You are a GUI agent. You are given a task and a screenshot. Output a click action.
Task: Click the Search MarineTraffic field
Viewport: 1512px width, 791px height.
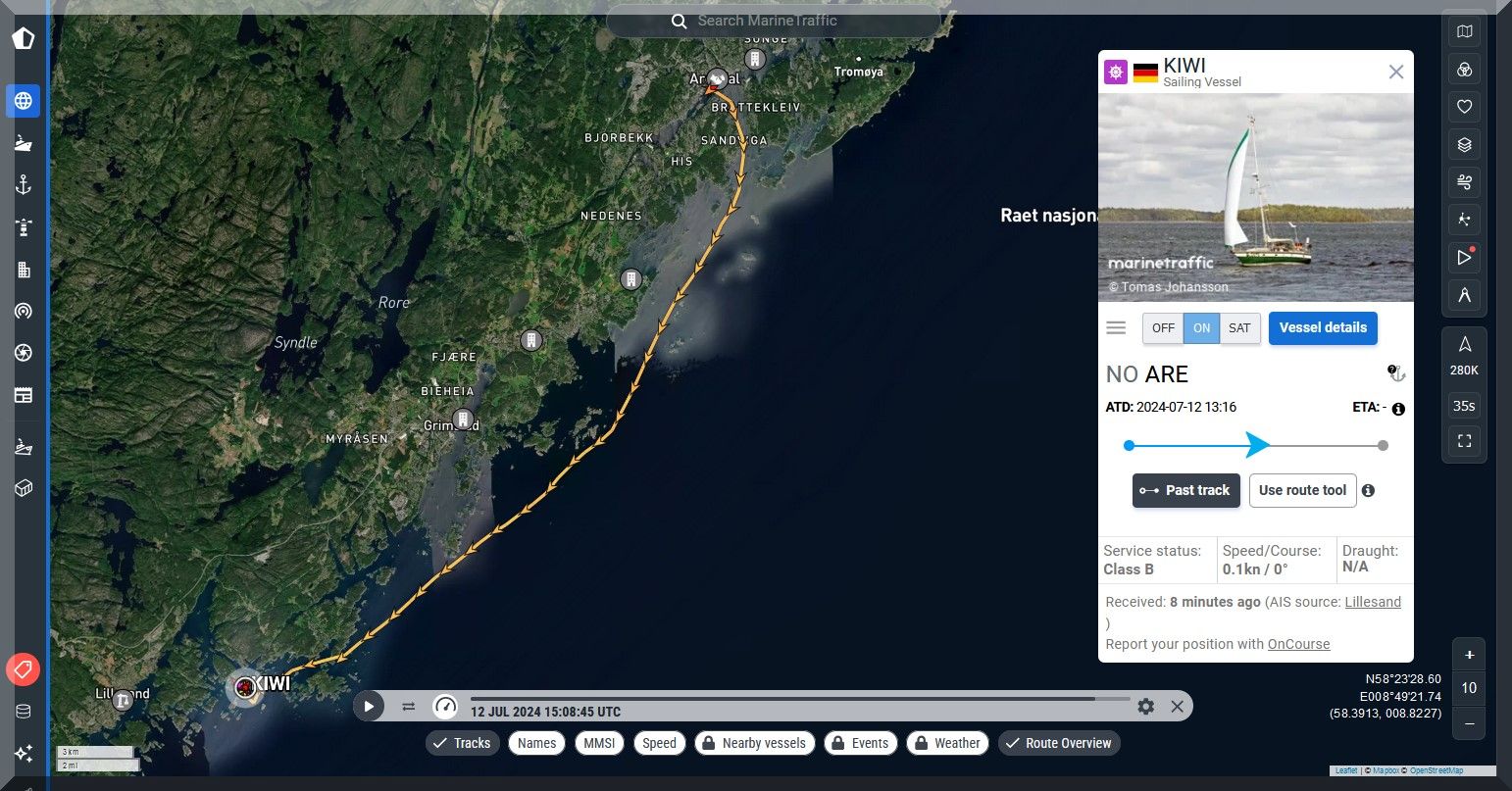[774, 21]
